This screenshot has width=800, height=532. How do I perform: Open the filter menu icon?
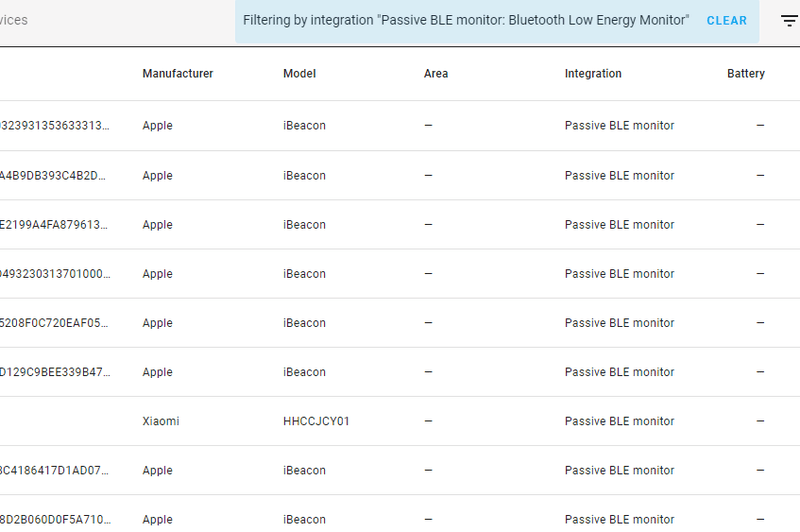789,21
